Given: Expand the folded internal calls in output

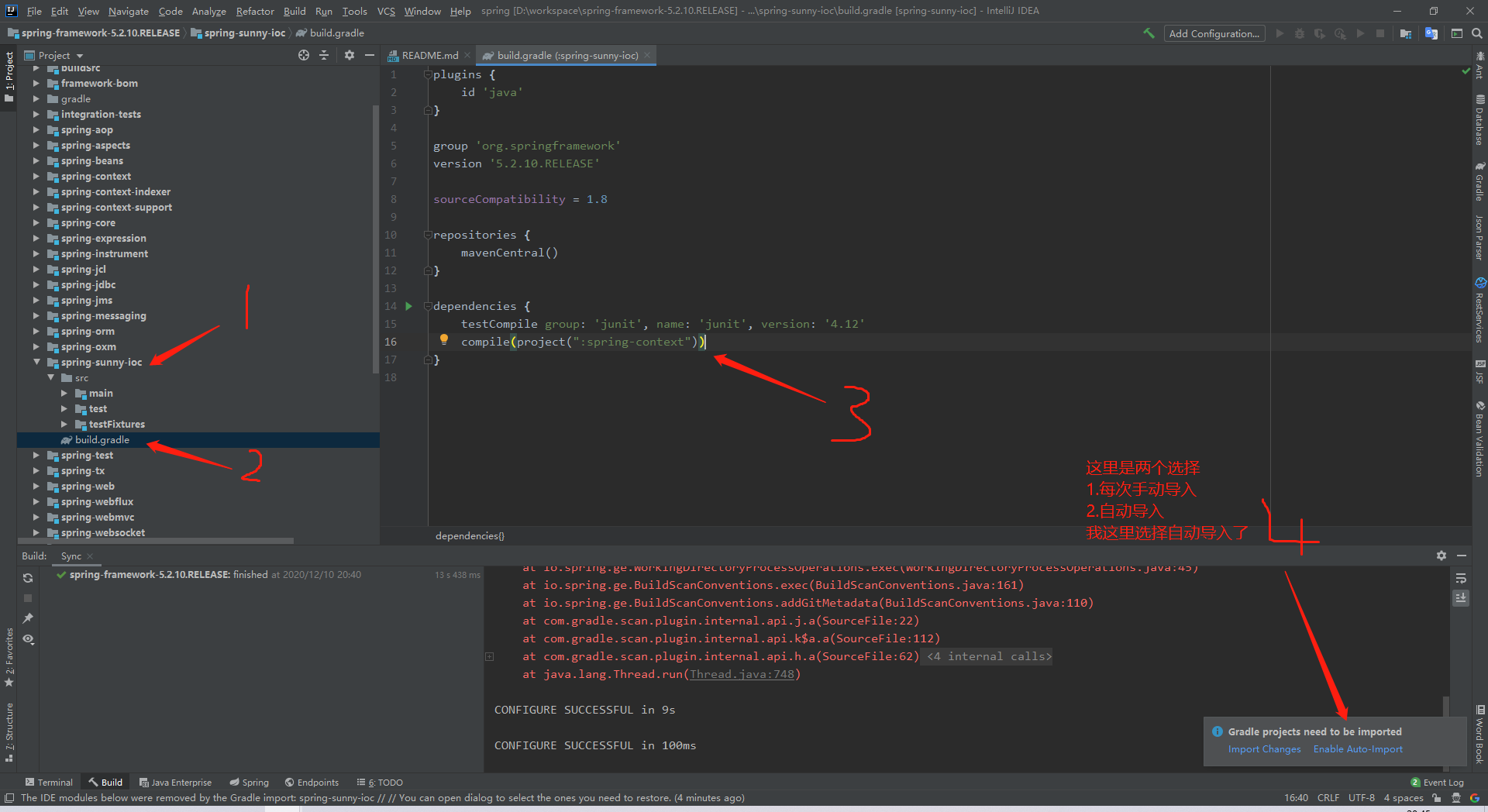Looking at the screenshot, I should pyautogui.click(x=490, y=656).
